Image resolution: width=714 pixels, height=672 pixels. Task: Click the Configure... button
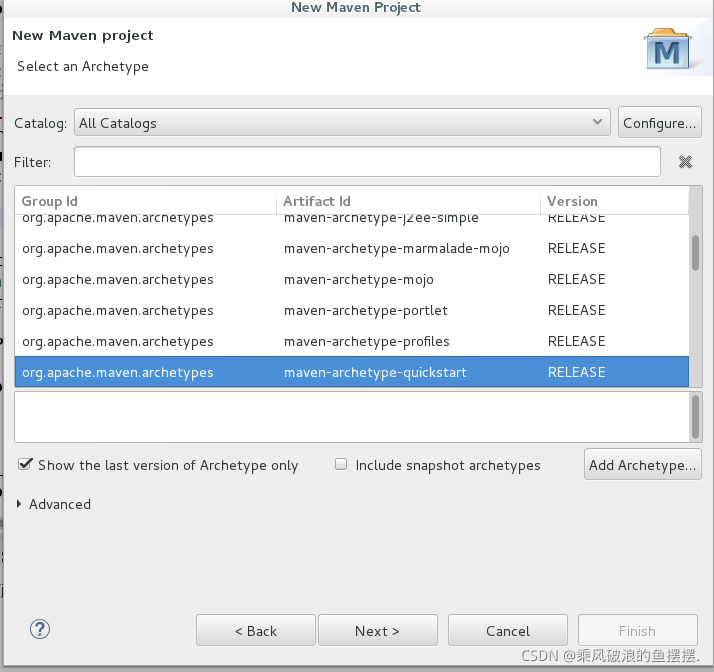pyautogui.click(x=659, y=122)
